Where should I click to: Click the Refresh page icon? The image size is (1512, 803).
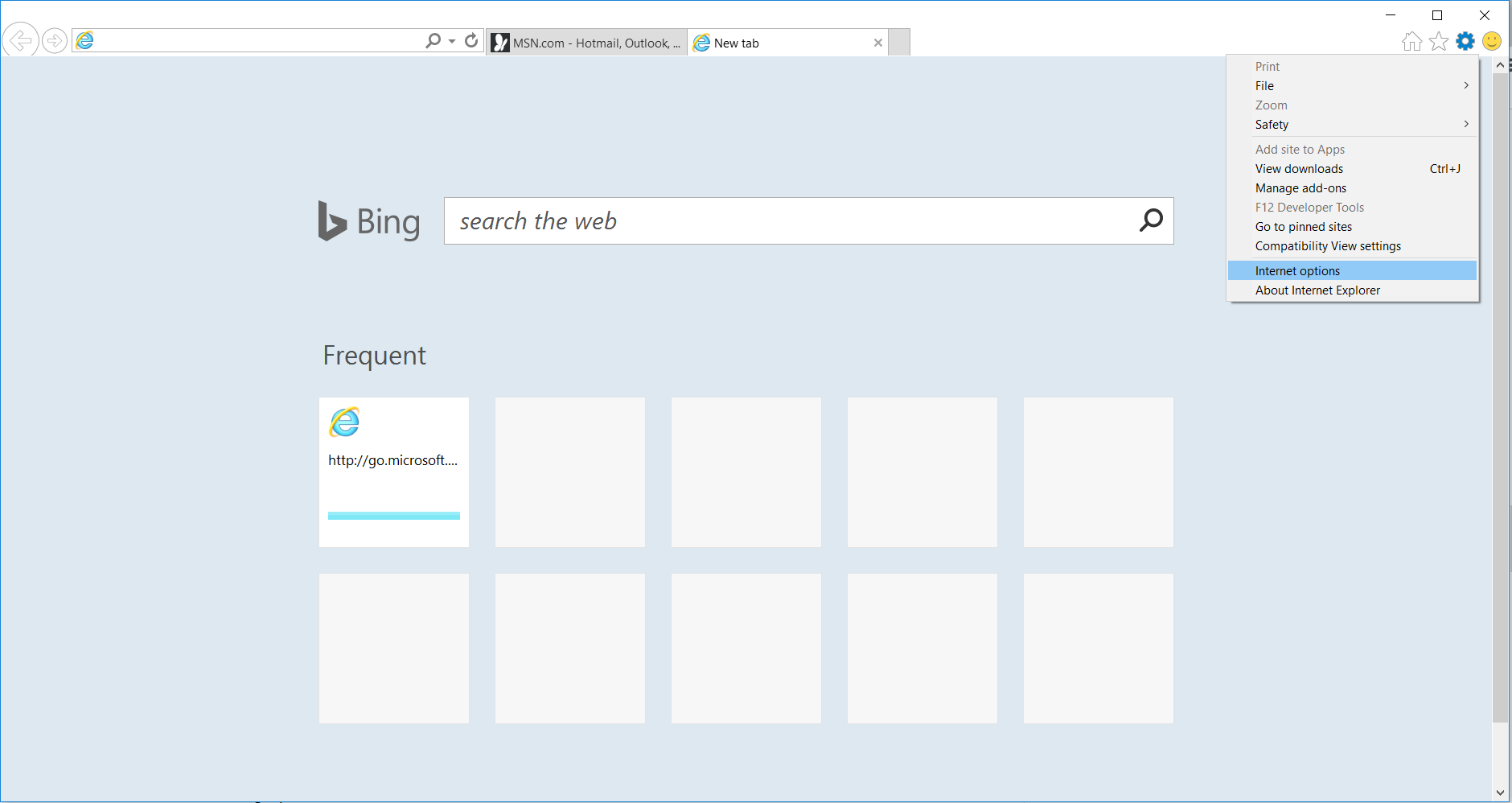472,40
